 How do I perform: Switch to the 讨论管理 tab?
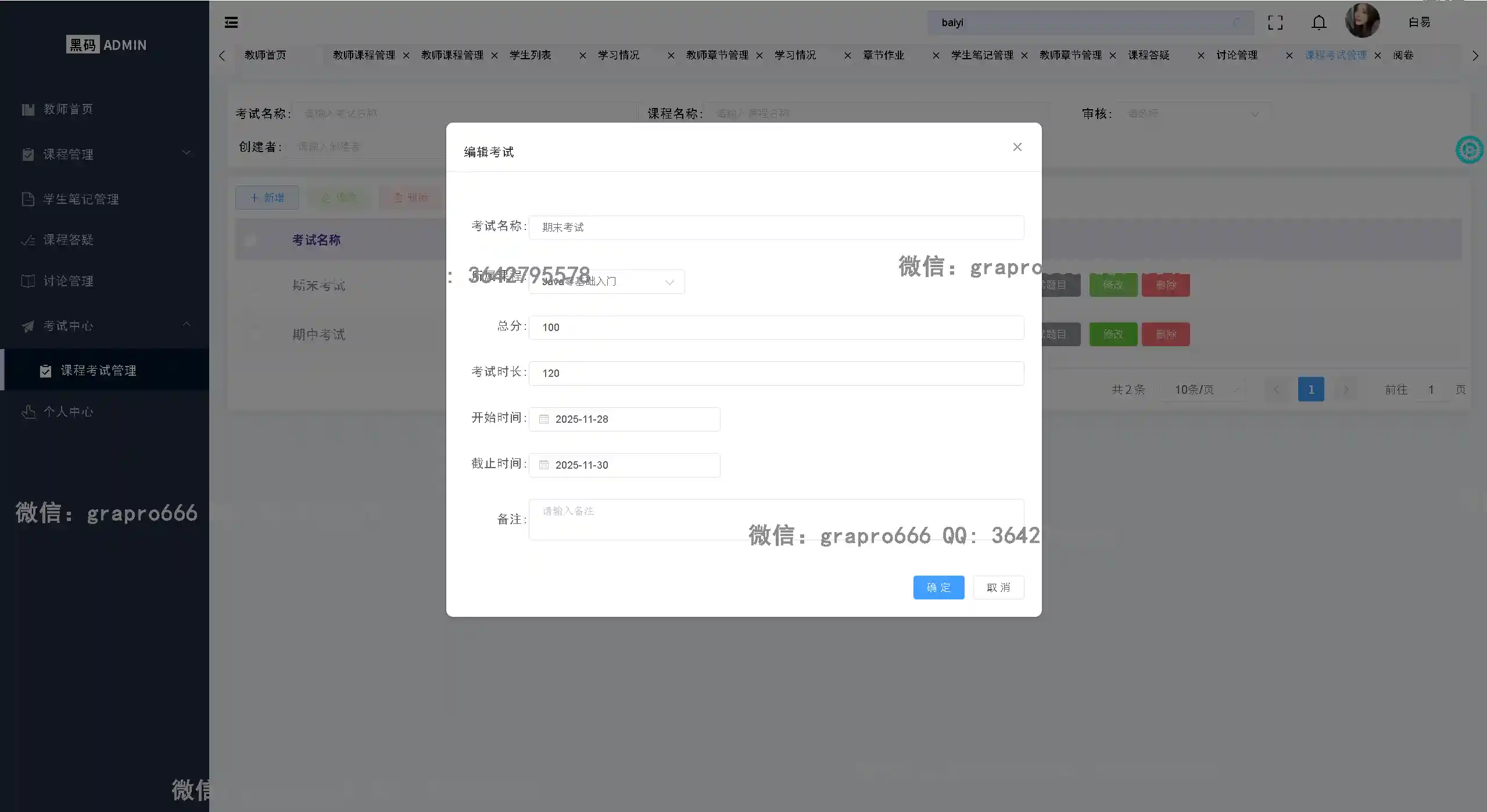(1237, 55)
